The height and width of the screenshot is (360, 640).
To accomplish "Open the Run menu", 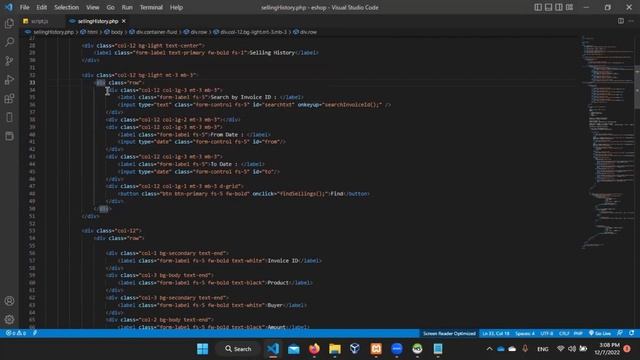I will tap(127, 7).
